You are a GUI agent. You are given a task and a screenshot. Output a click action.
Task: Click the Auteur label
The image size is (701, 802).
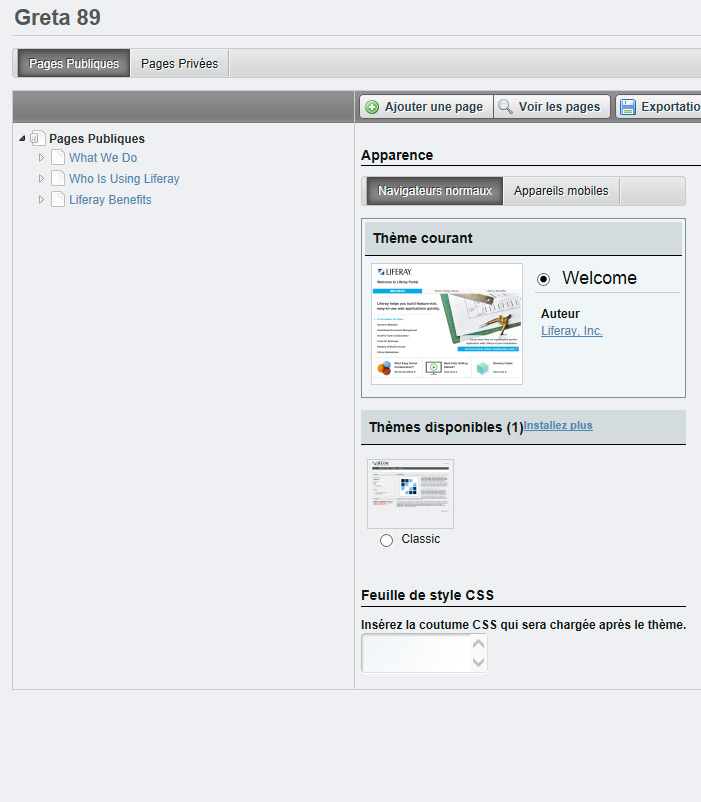[560, 314]
